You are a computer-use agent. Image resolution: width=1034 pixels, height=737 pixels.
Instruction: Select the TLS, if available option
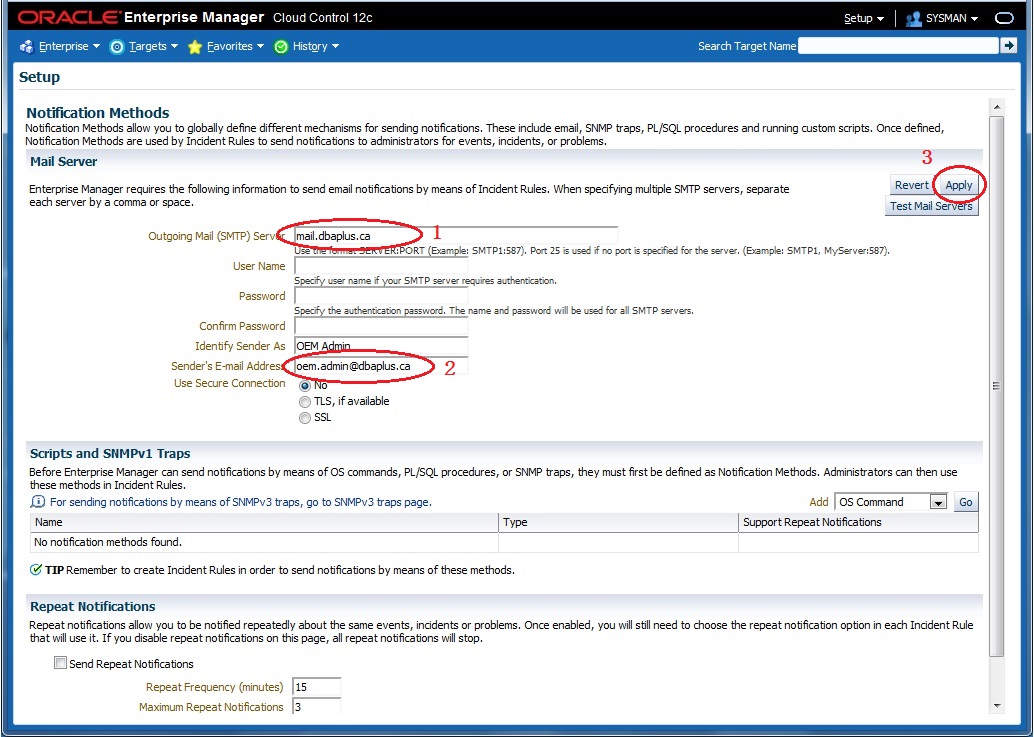coord(304,403)
